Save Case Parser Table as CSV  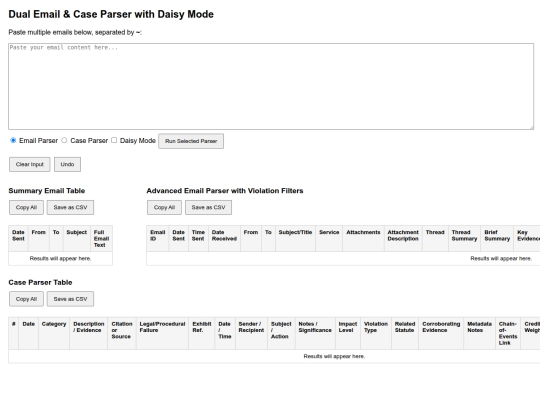pyautogui.click(x=70, y=299)
